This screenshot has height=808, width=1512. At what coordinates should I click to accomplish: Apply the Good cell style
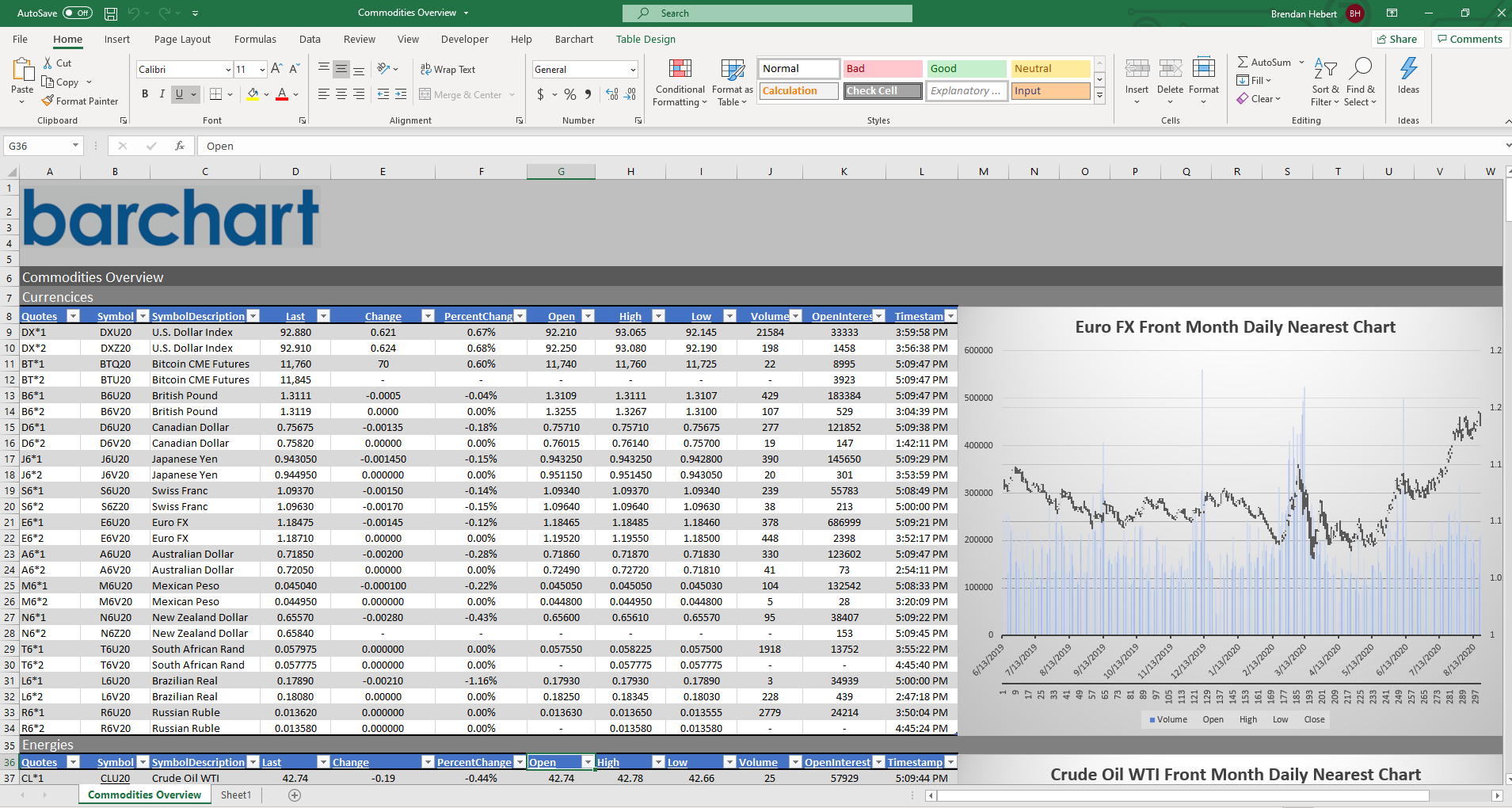[966, 69]
